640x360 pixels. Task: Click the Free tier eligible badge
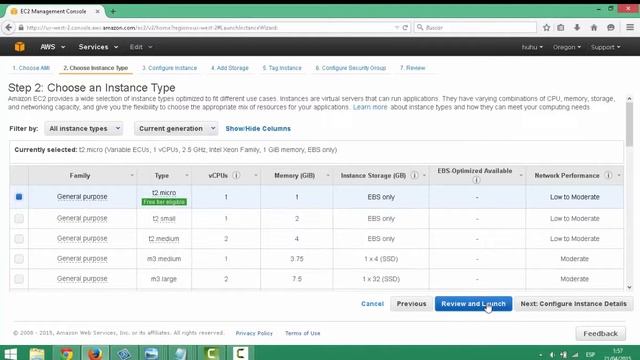click(x=164, y=202)
